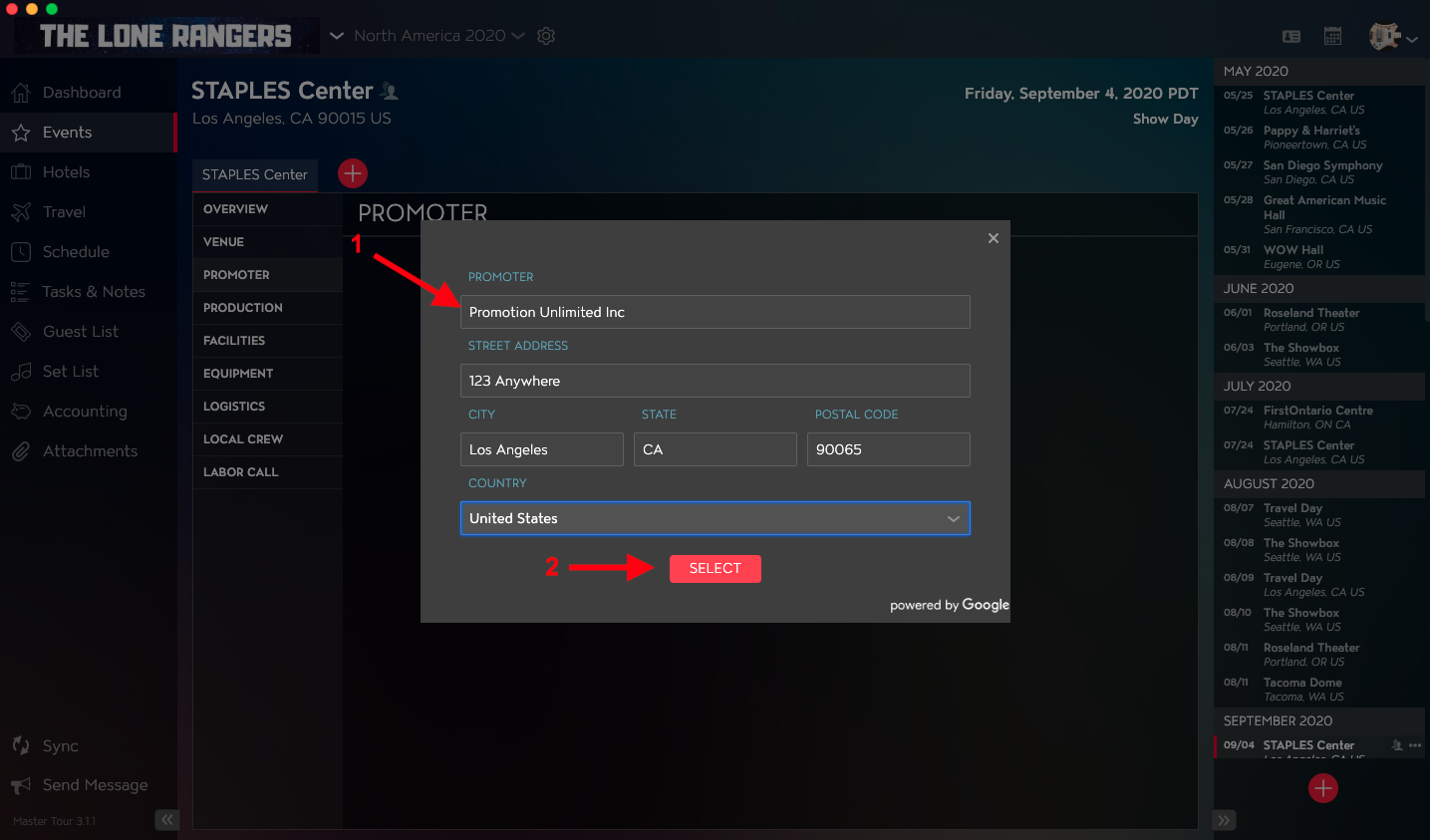Select 05/26 Pappy & Harriet's event
The height and width of the screenshot is (840, 1430).
(x=1319, y=138)
